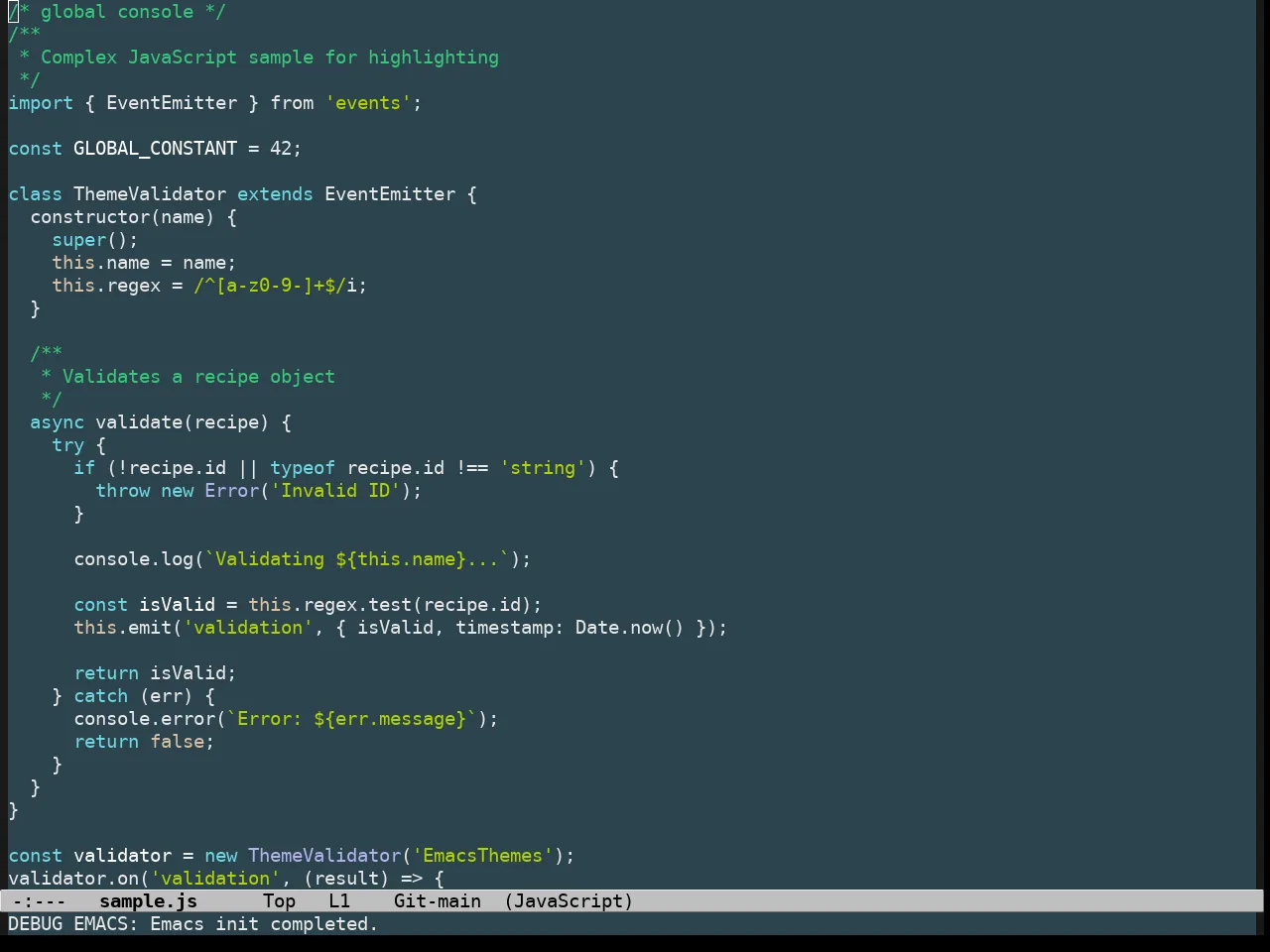The width and height of the screenshot is (1270, 952).
Task: Click 'this.emit' call
Action: tap(122, 628)
